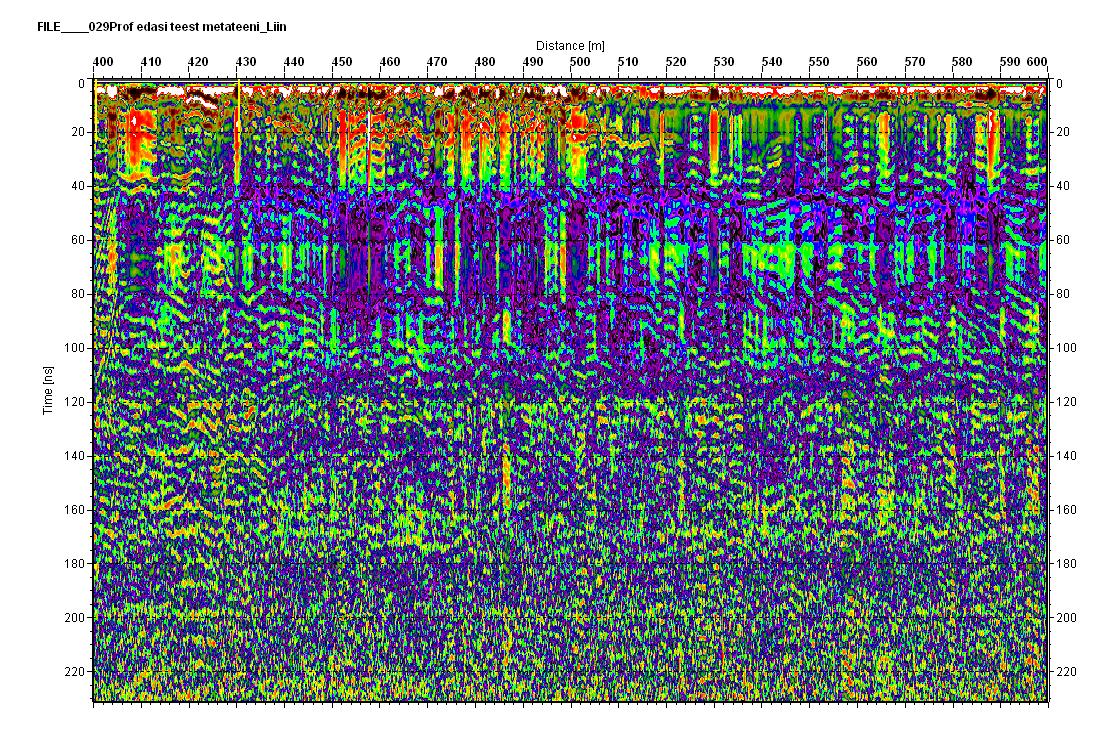Select the 410 distance tick label
The width and height of the screenshot is (1096, 756).
point(151,61)
